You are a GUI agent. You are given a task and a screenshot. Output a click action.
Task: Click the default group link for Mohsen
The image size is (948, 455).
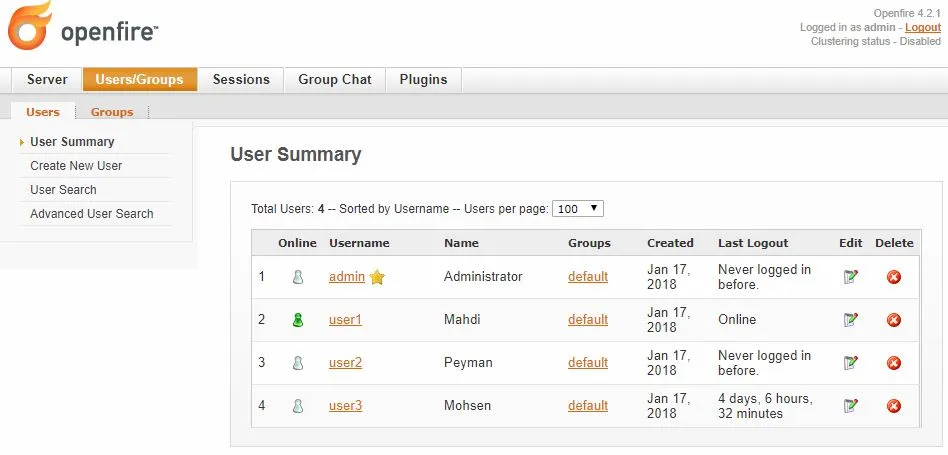click(x=588, y=406)
